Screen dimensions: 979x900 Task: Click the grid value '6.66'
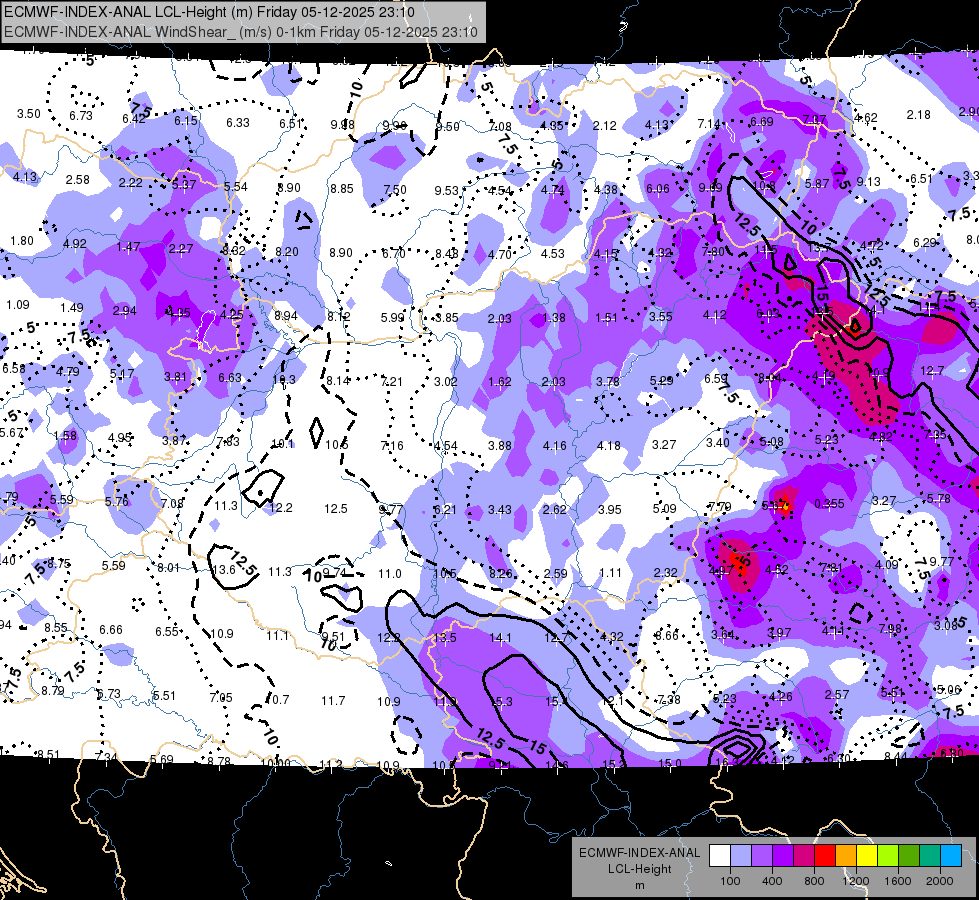pos(111,630)
